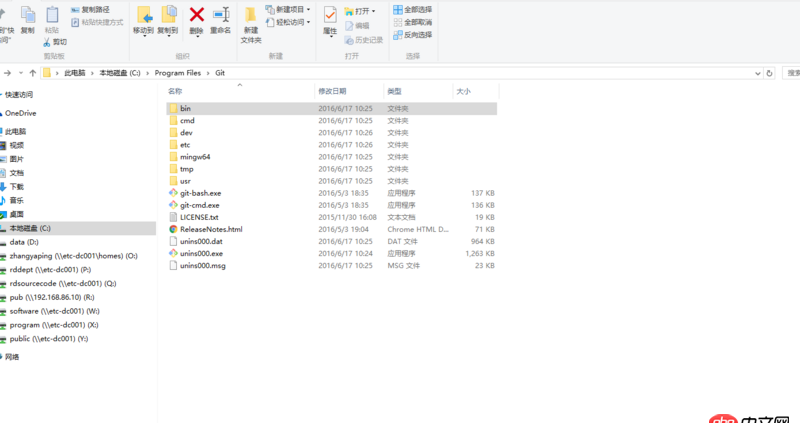Open the New item (新建项目) dropdown

(x=288, y=10)
